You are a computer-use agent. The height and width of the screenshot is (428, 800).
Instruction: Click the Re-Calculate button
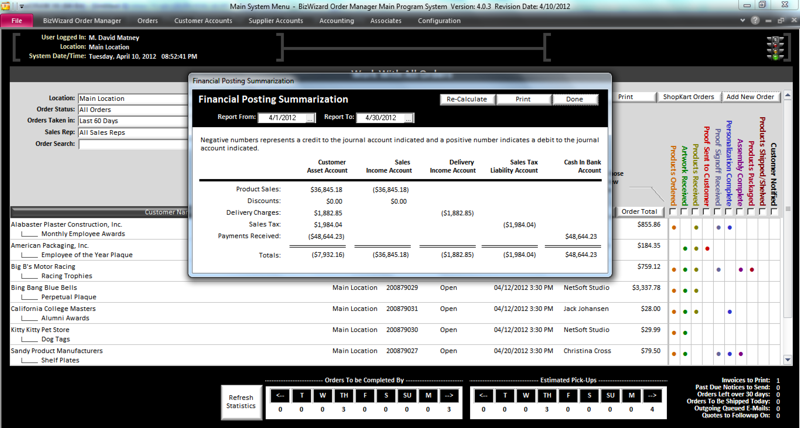click(x=467, y=100)
